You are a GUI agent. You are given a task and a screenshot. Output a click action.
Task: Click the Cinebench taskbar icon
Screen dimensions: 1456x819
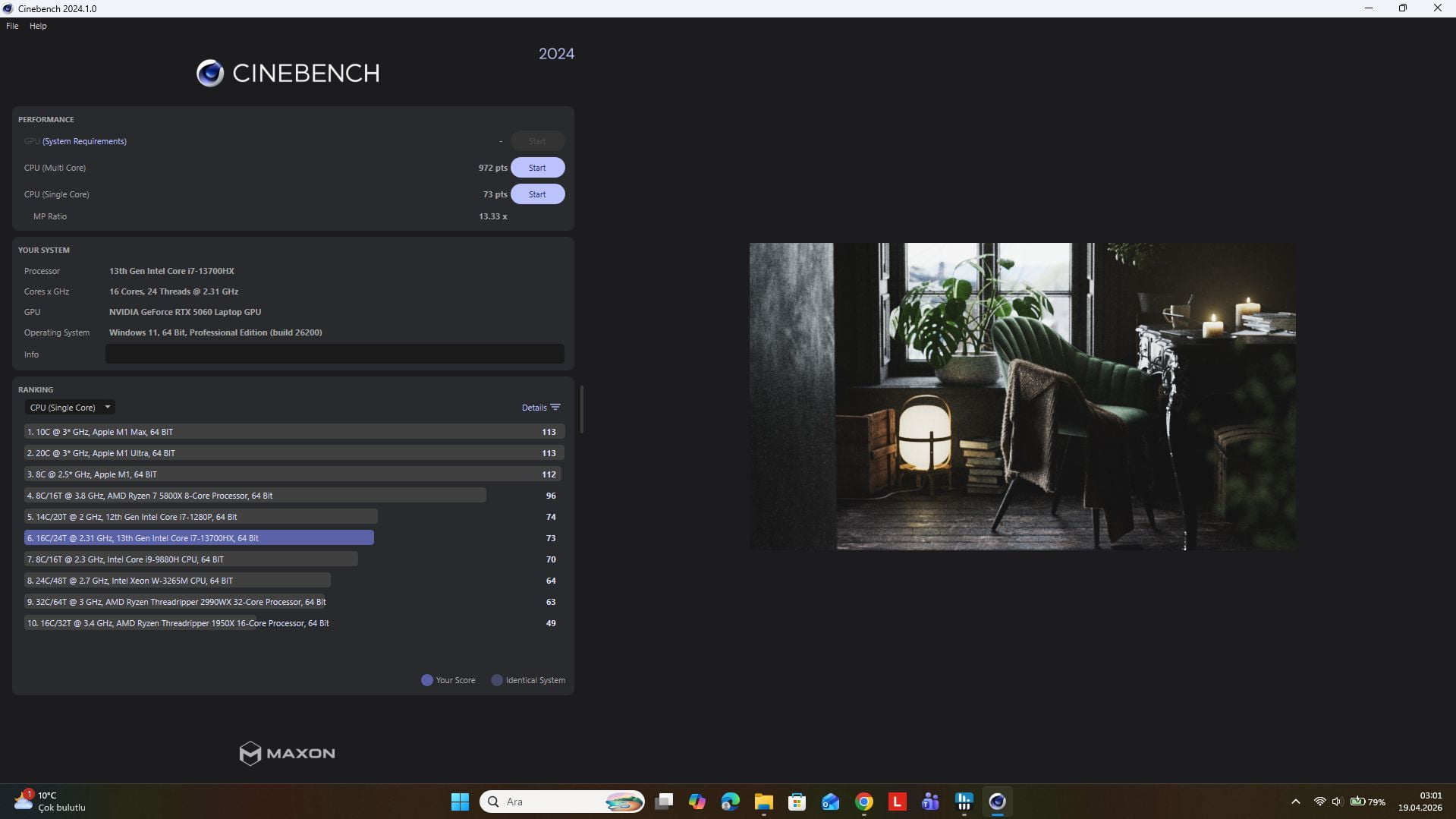tap(998, 802)
